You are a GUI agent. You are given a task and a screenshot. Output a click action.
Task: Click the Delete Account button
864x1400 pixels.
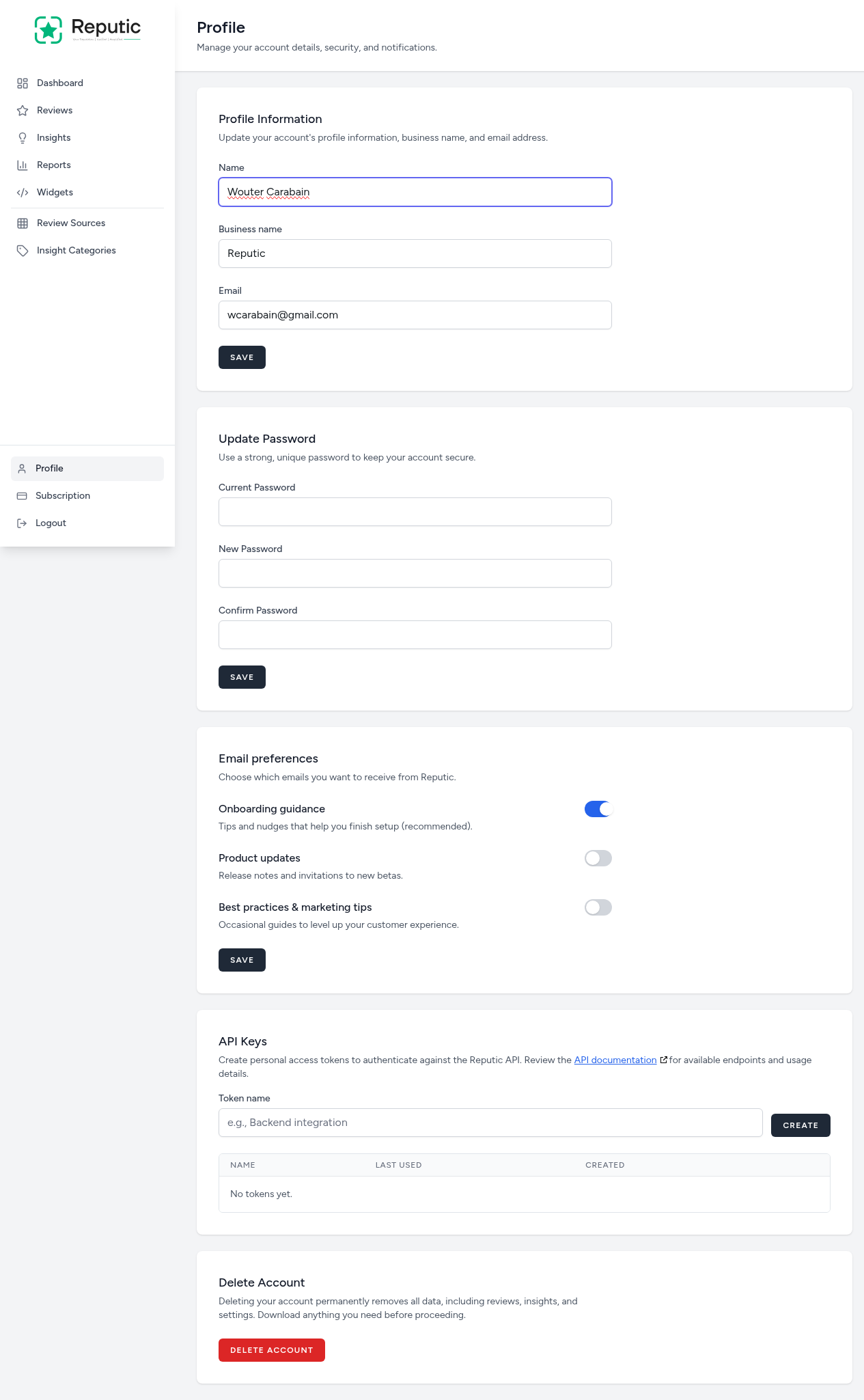[271, 1349]
